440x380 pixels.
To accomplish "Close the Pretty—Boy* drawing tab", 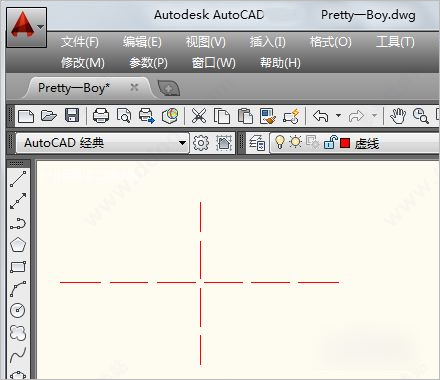I will pyautogui.click(x=134, y=87).
